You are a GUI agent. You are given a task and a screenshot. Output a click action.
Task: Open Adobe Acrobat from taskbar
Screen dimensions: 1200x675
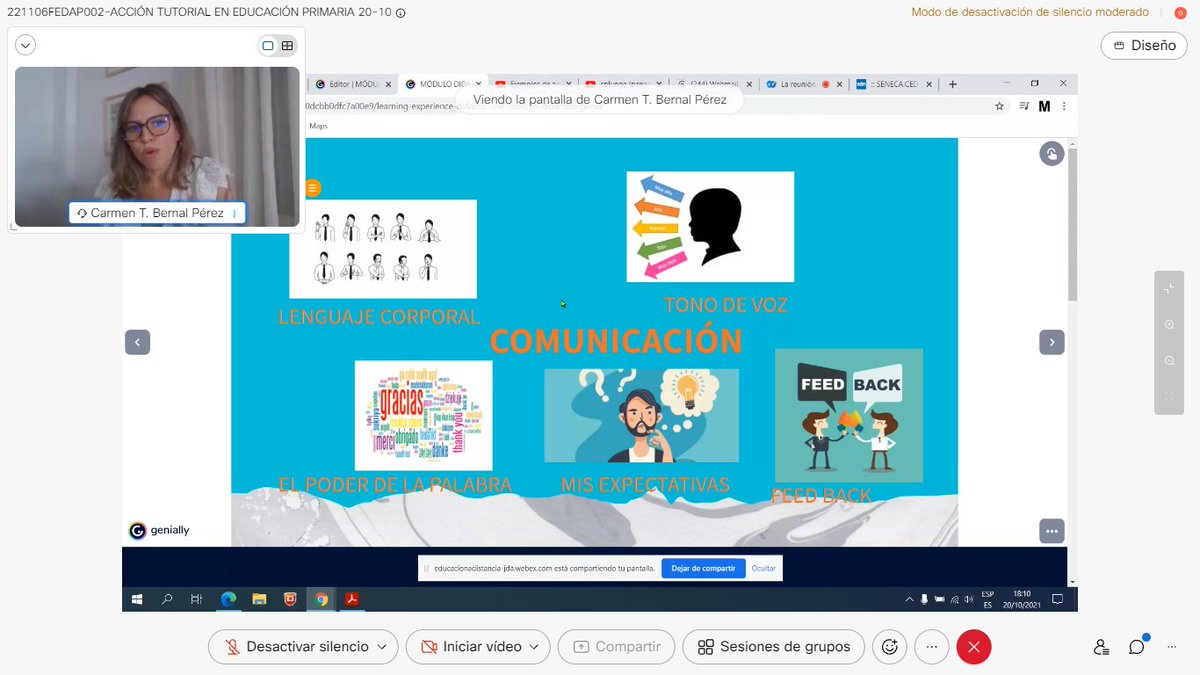(x=352, y=600)
